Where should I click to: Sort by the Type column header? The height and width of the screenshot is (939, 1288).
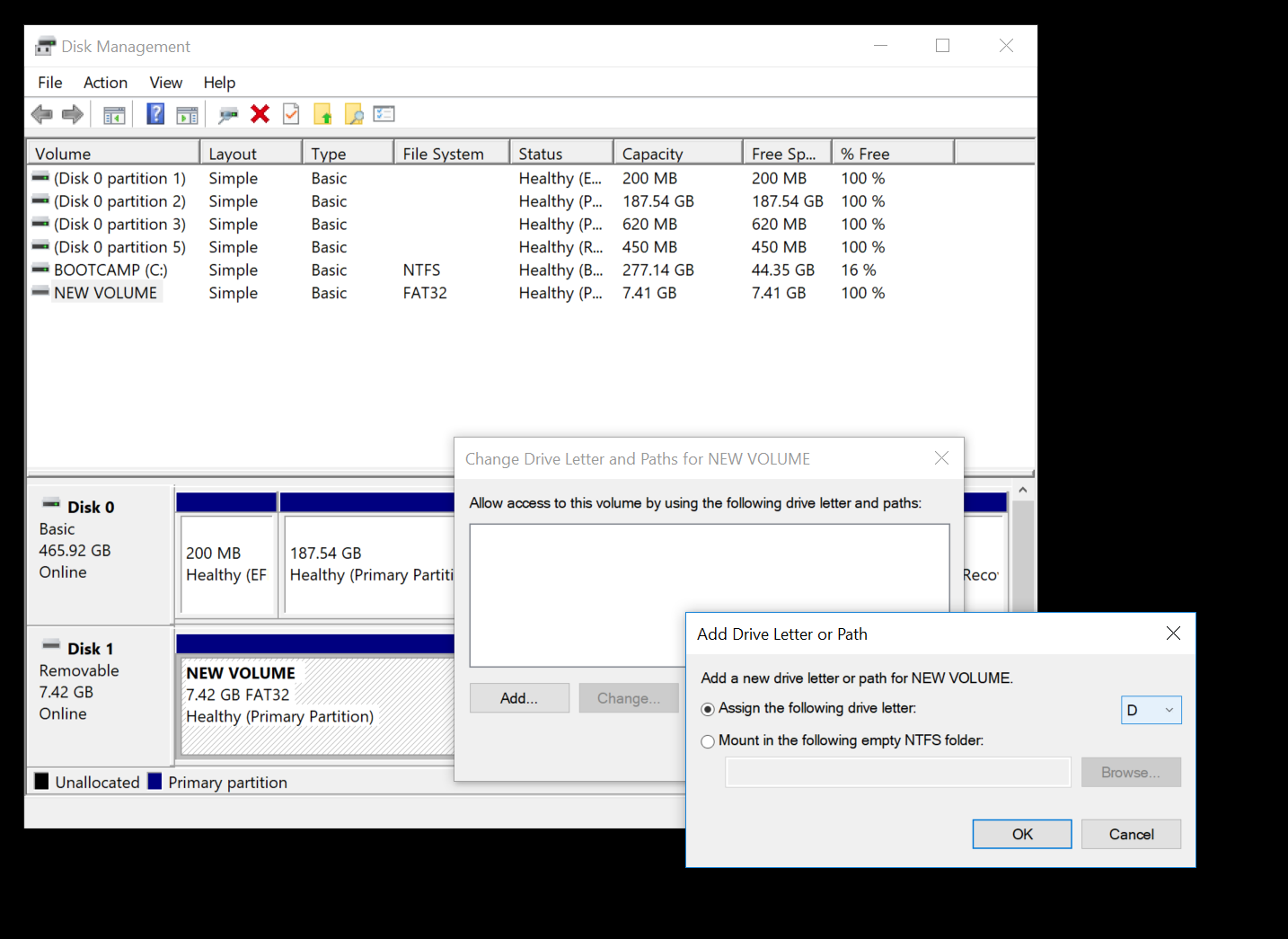click(348, 154)
